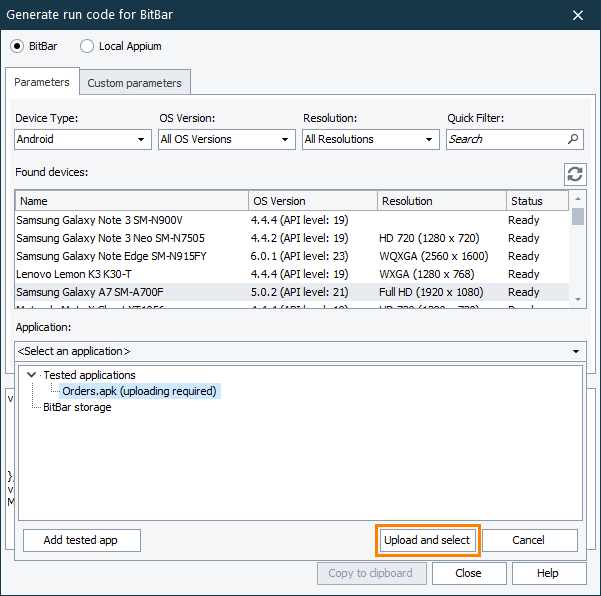This screenshot has width=601, height=596.
Task: Open the Resolution dropdown
Action: point(371,139)
